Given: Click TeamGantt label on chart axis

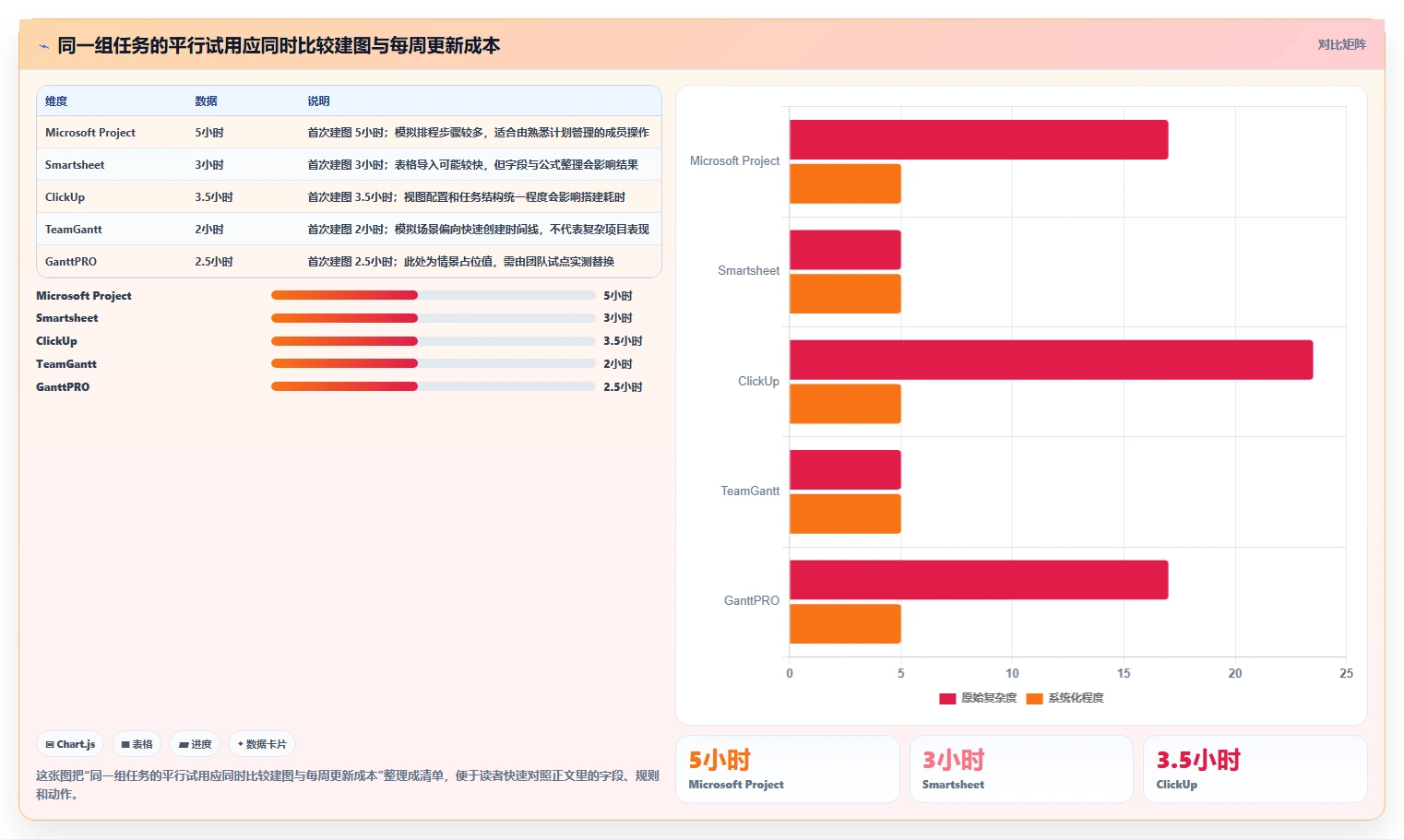Looking at the screenshot, I should [750, 491].
